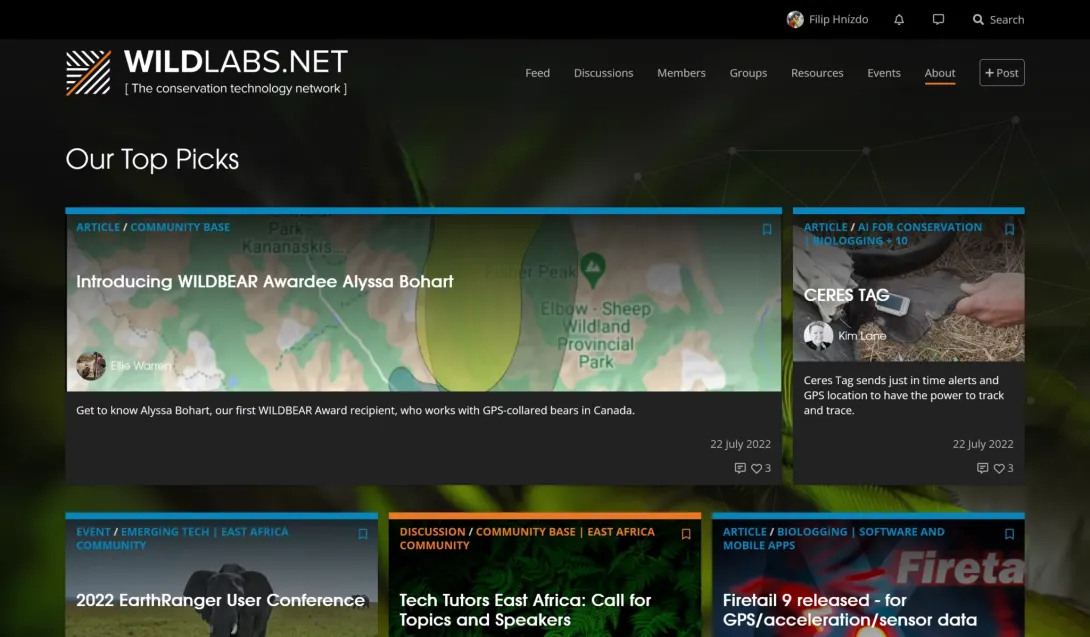
Task: View comments on CERES TAG card
Action: tap(982, 468)
